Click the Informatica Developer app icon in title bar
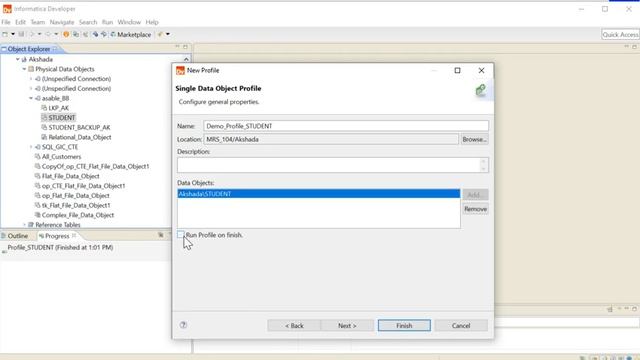 7,9
